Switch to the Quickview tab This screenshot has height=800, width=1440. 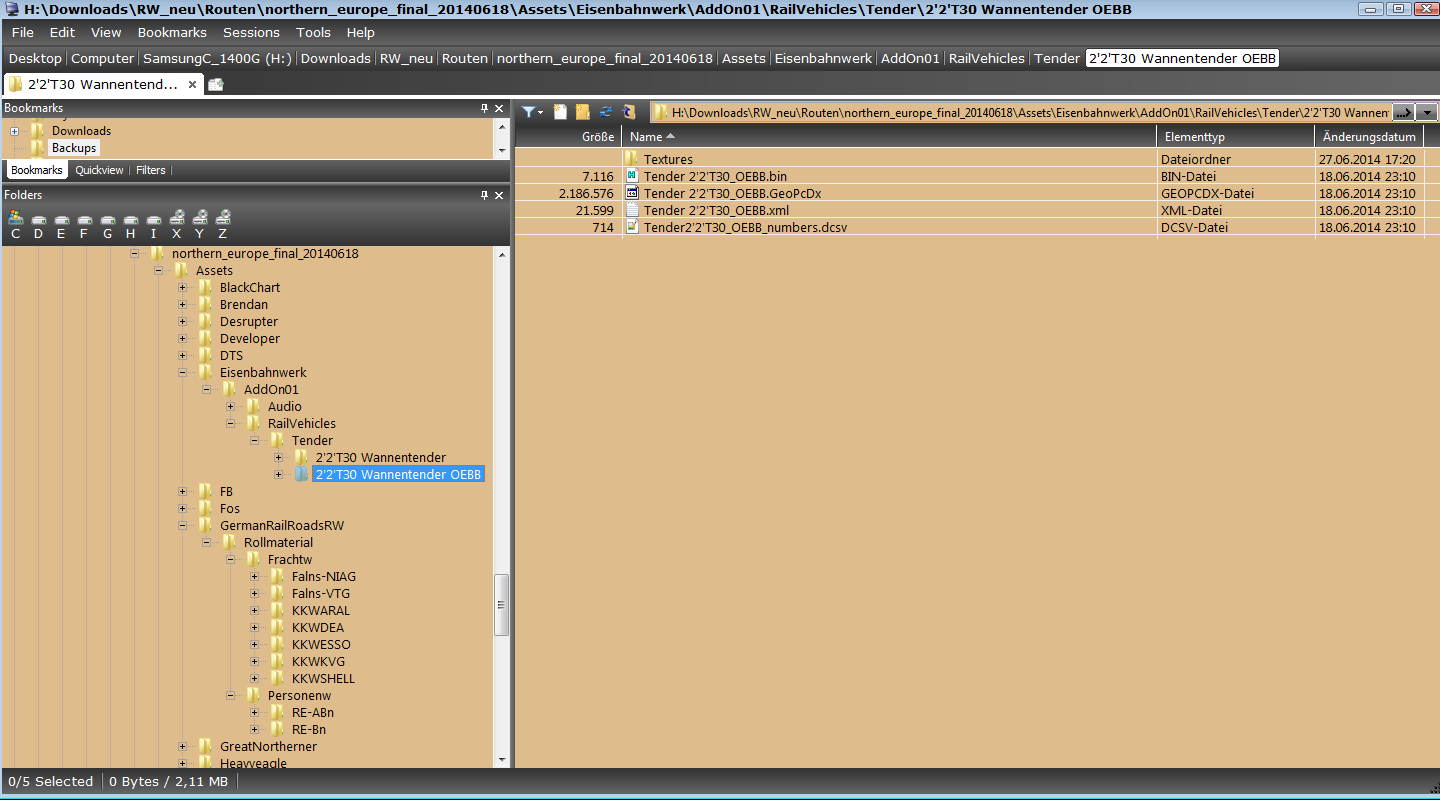click(99, 170)
